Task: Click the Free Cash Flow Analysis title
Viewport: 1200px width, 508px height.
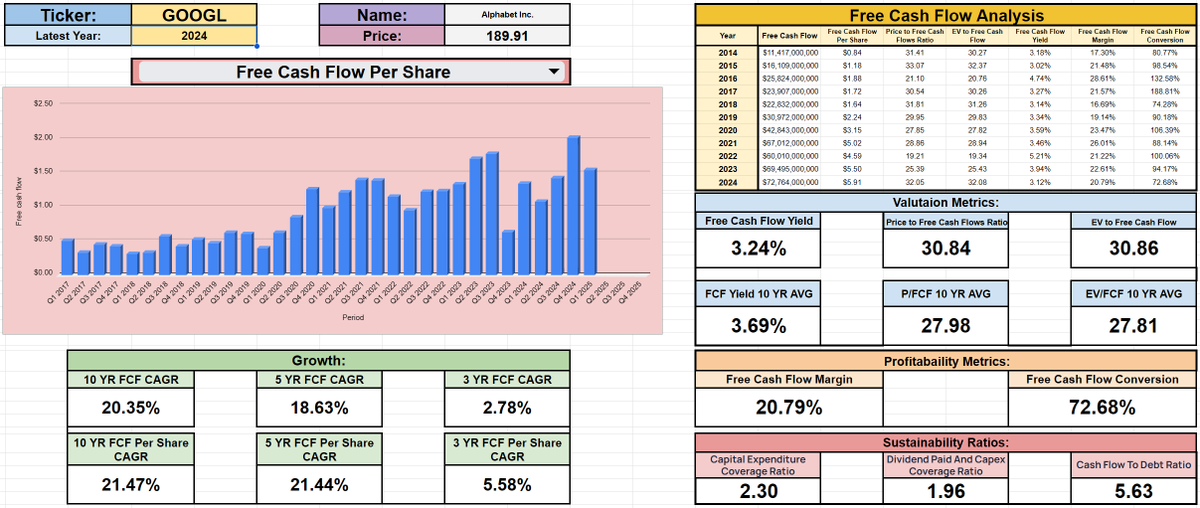Action: coord(946,15)
